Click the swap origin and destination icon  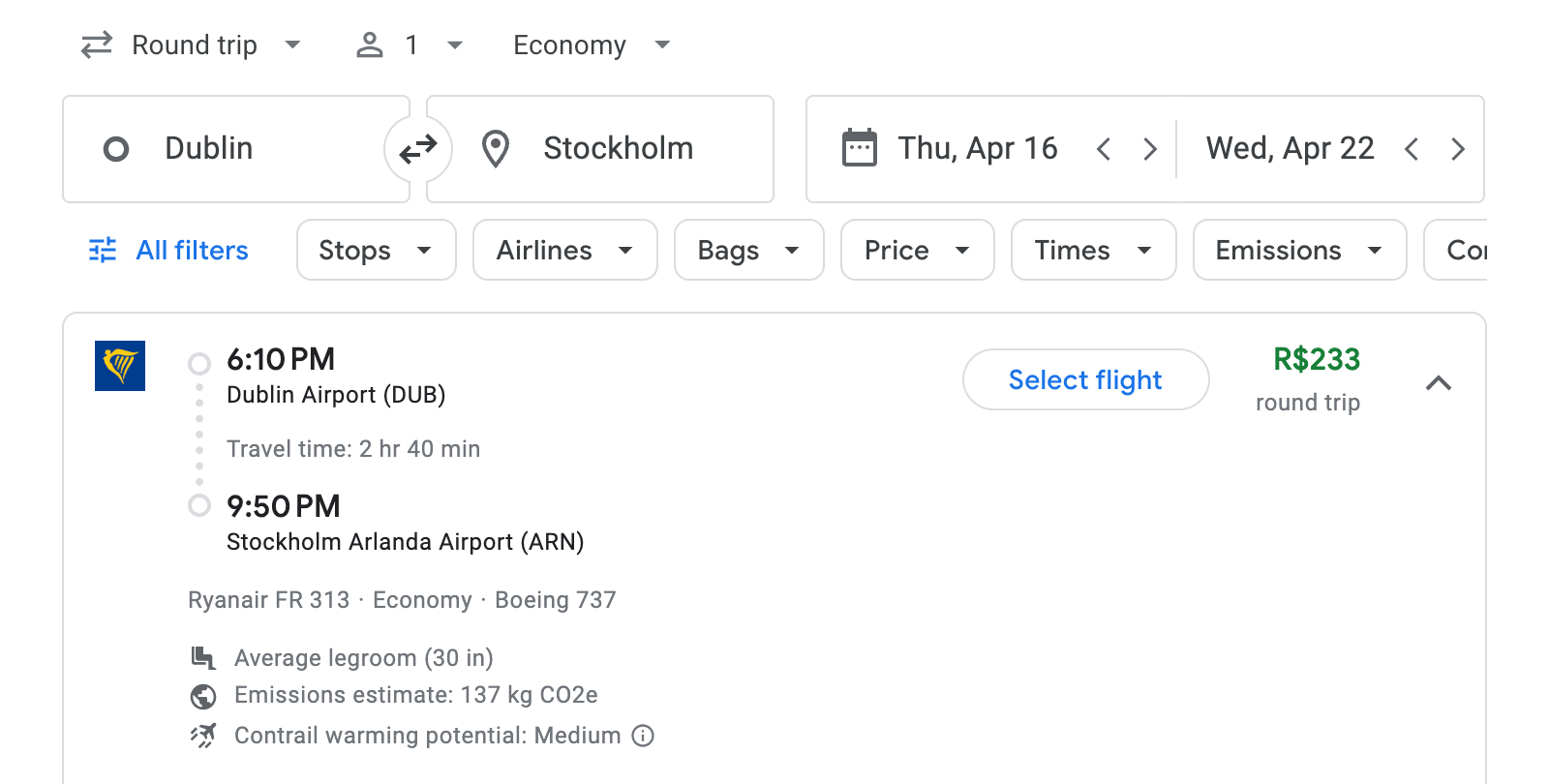[x=416, y=148]
